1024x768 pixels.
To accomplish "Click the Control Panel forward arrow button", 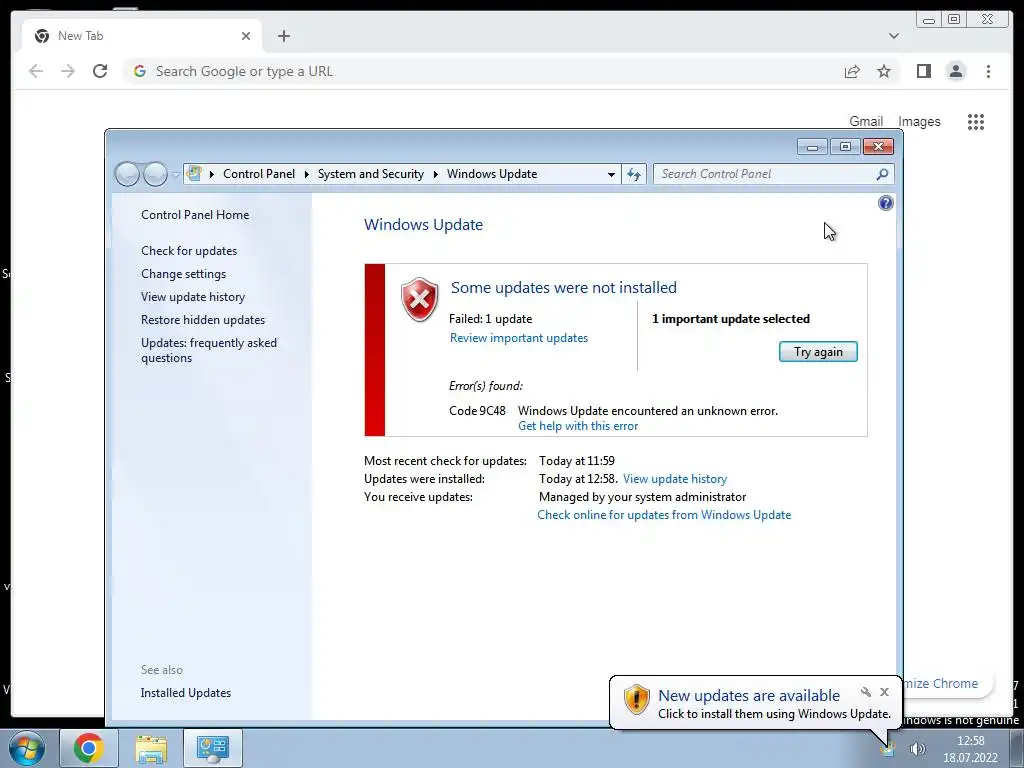I will coord(155,174).
